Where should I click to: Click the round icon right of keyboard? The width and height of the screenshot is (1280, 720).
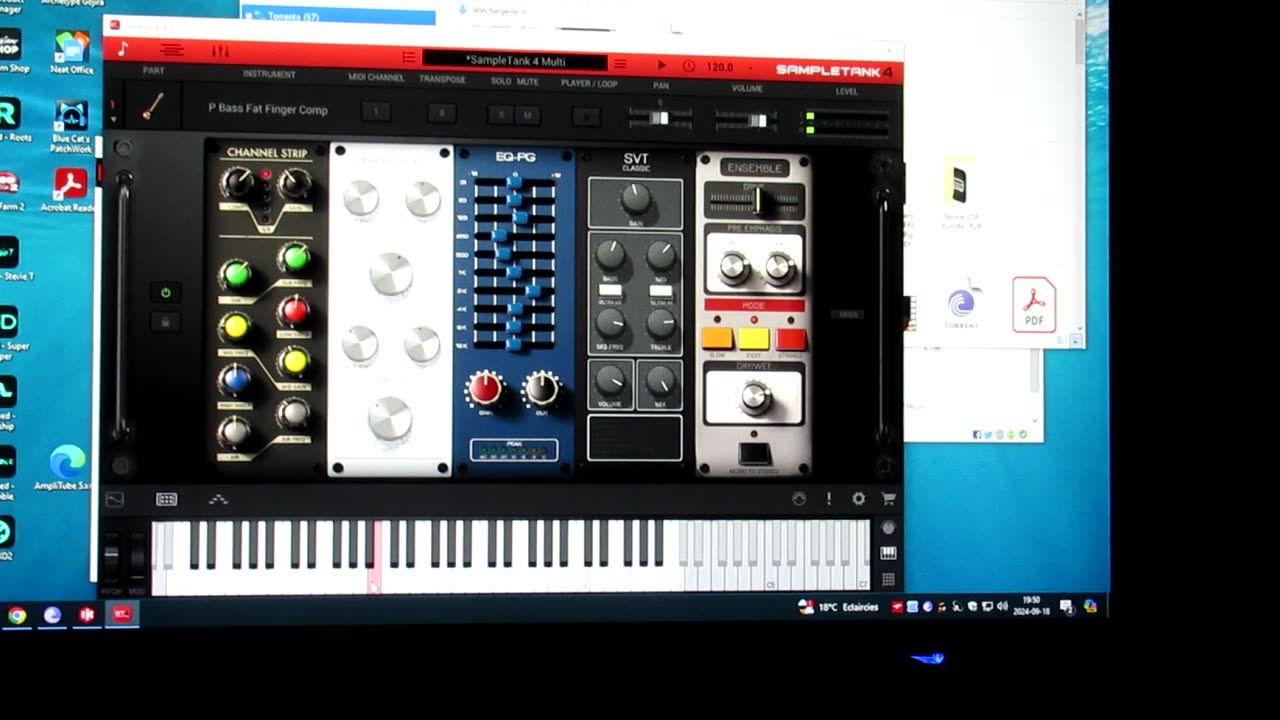point(888,528)
